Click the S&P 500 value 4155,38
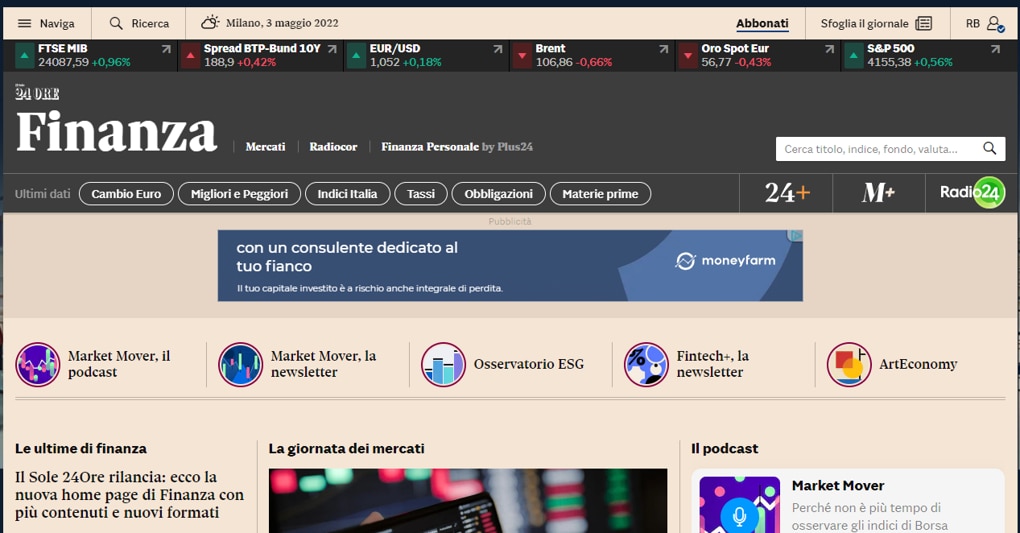This screenshot has height=533, width=1020. coord(889,62)
